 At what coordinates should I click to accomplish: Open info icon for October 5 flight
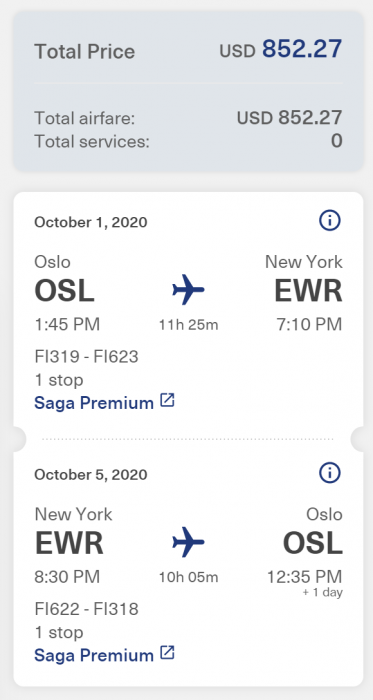tap(330, 473)
